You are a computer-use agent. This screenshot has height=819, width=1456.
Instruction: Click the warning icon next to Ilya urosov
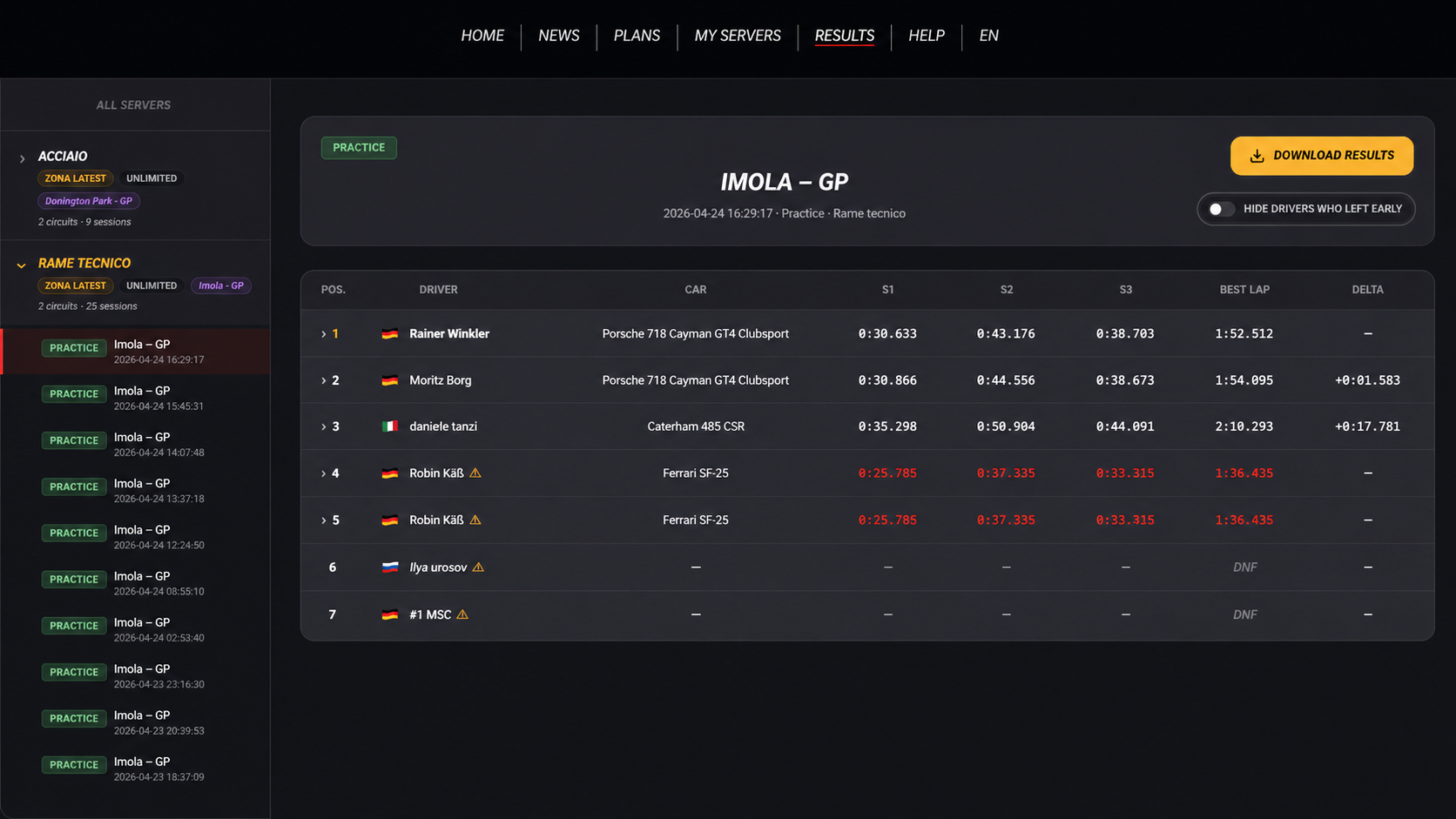pos(478,567)
